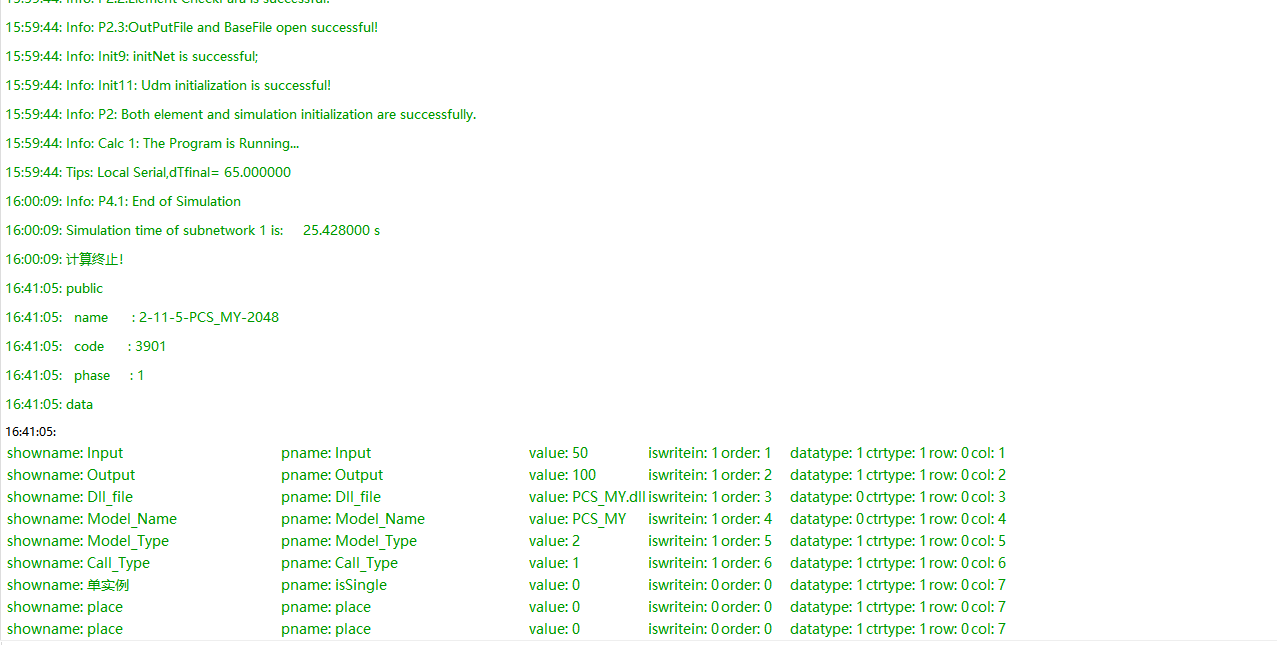Select the Tips Local Serial dTfinal line
Screen dimensions: 1277x645
tap(148, 172)
